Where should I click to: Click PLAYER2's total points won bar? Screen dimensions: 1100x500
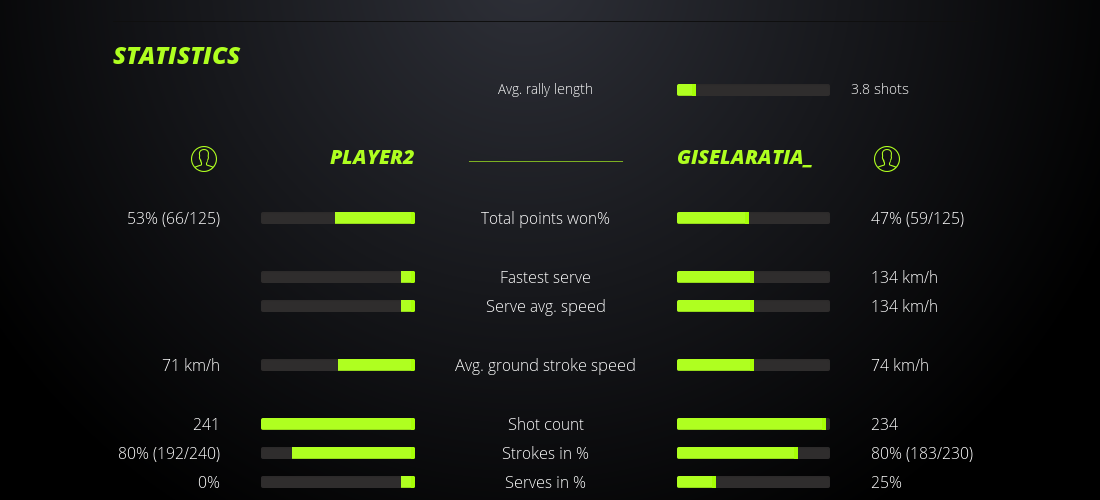pyautogui.click(x=338, y=218)
